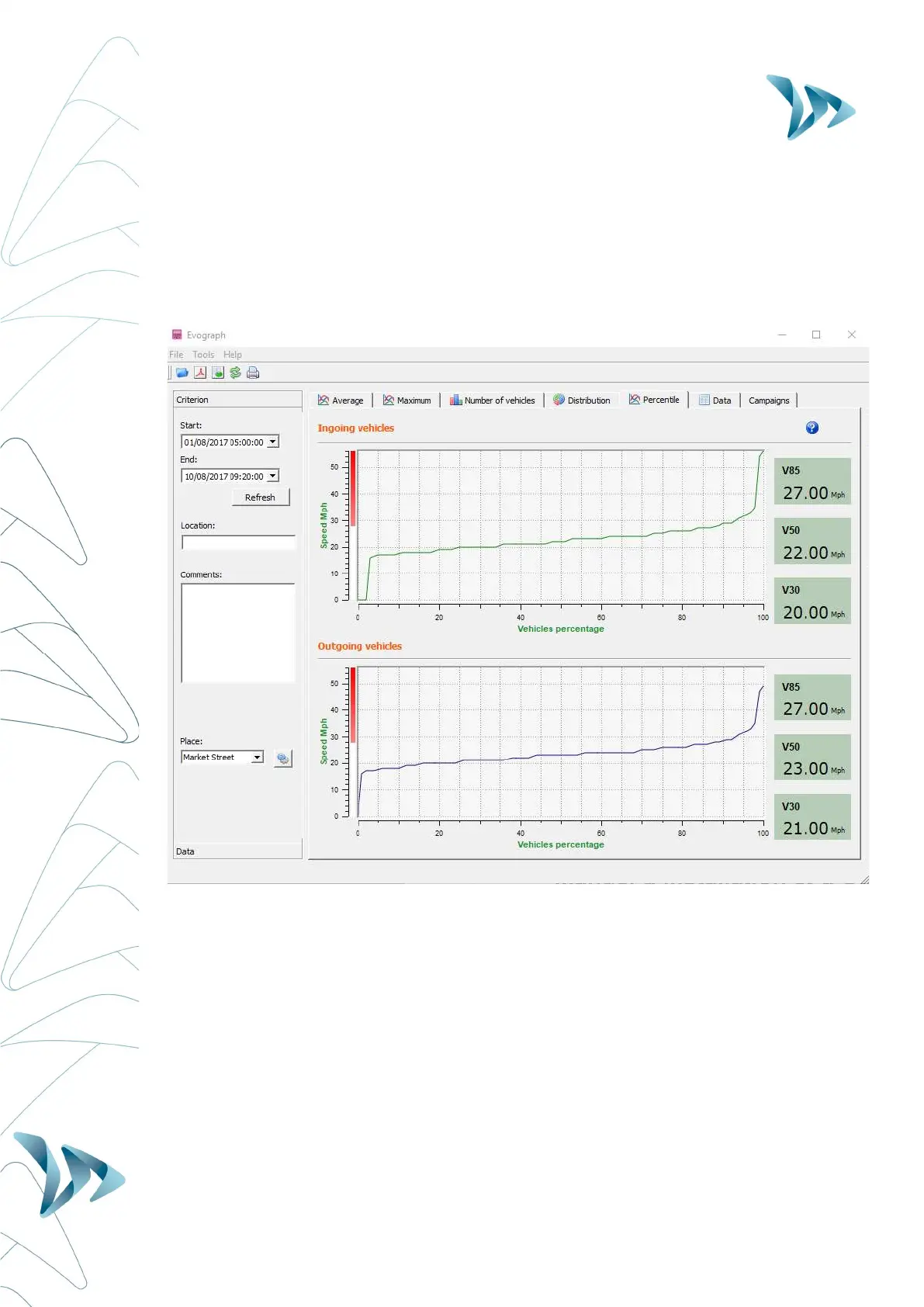
Task: Click the green image export toolbar icon
Action: click(218, 373)
